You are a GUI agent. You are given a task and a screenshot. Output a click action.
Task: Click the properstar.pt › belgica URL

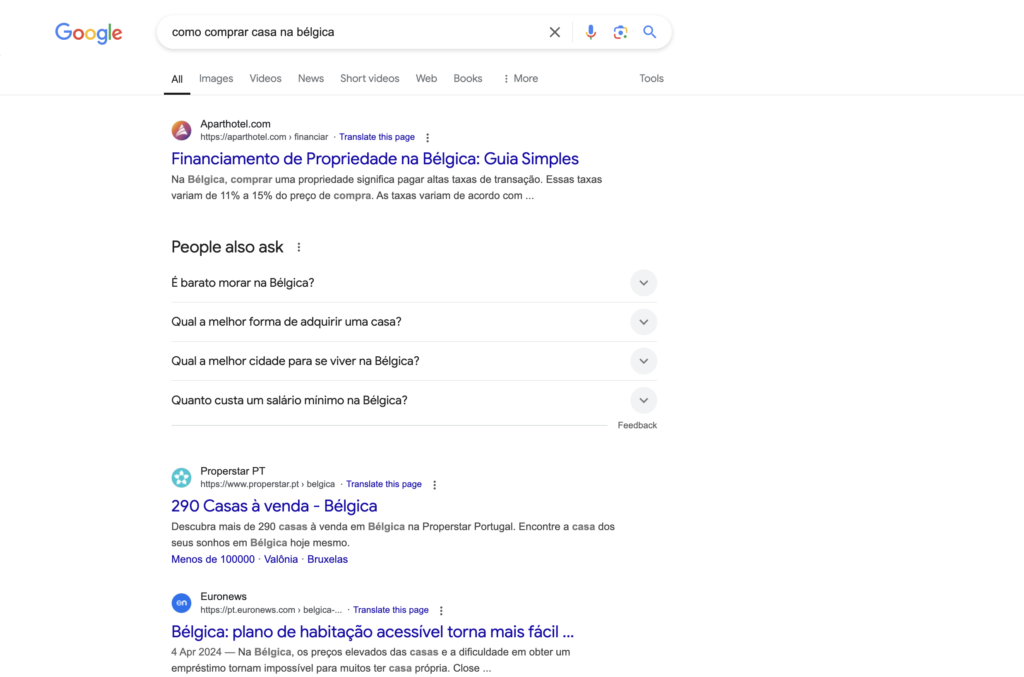tap(268, 484)
